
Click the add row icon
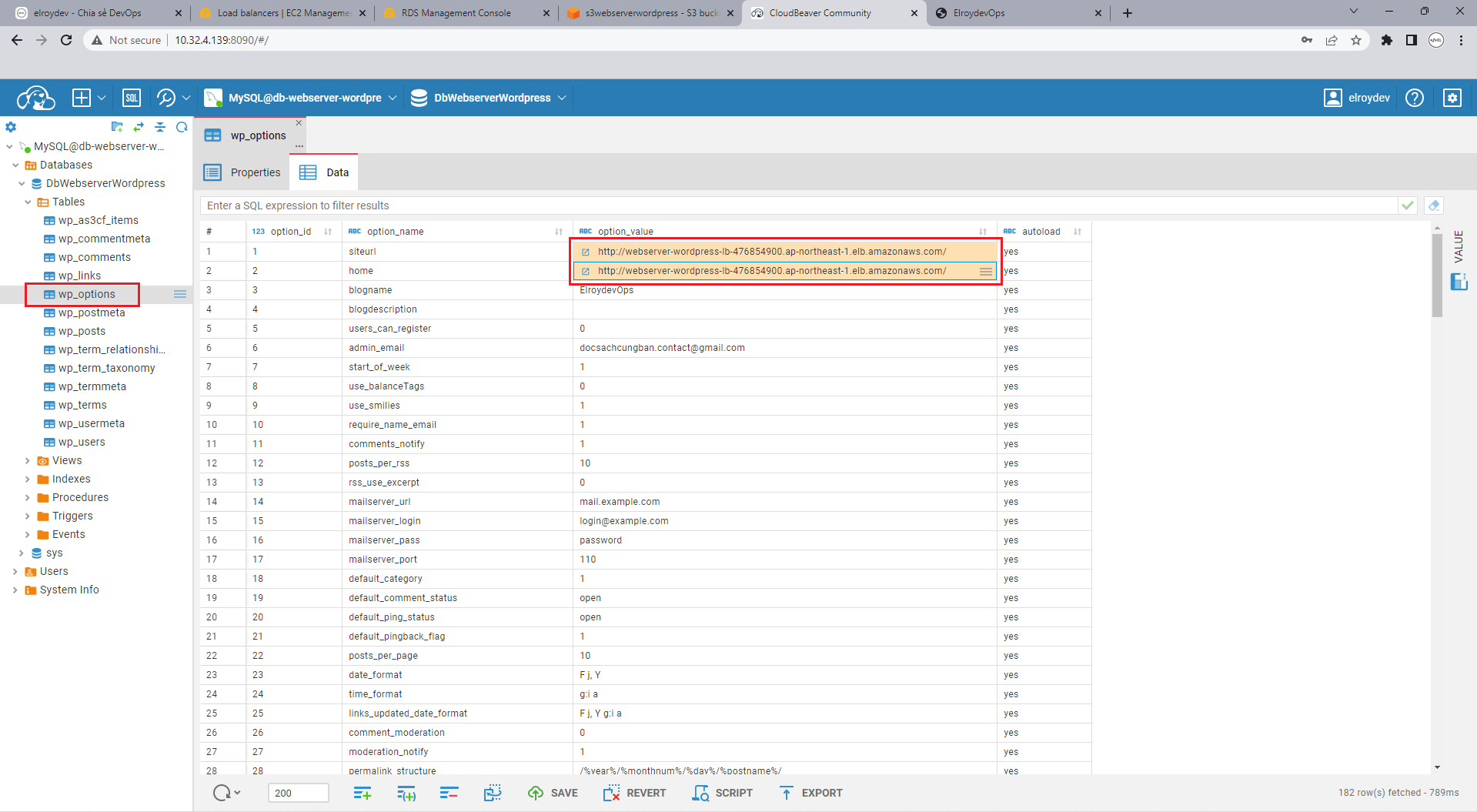pyautogui.click(x=363, y=793)
